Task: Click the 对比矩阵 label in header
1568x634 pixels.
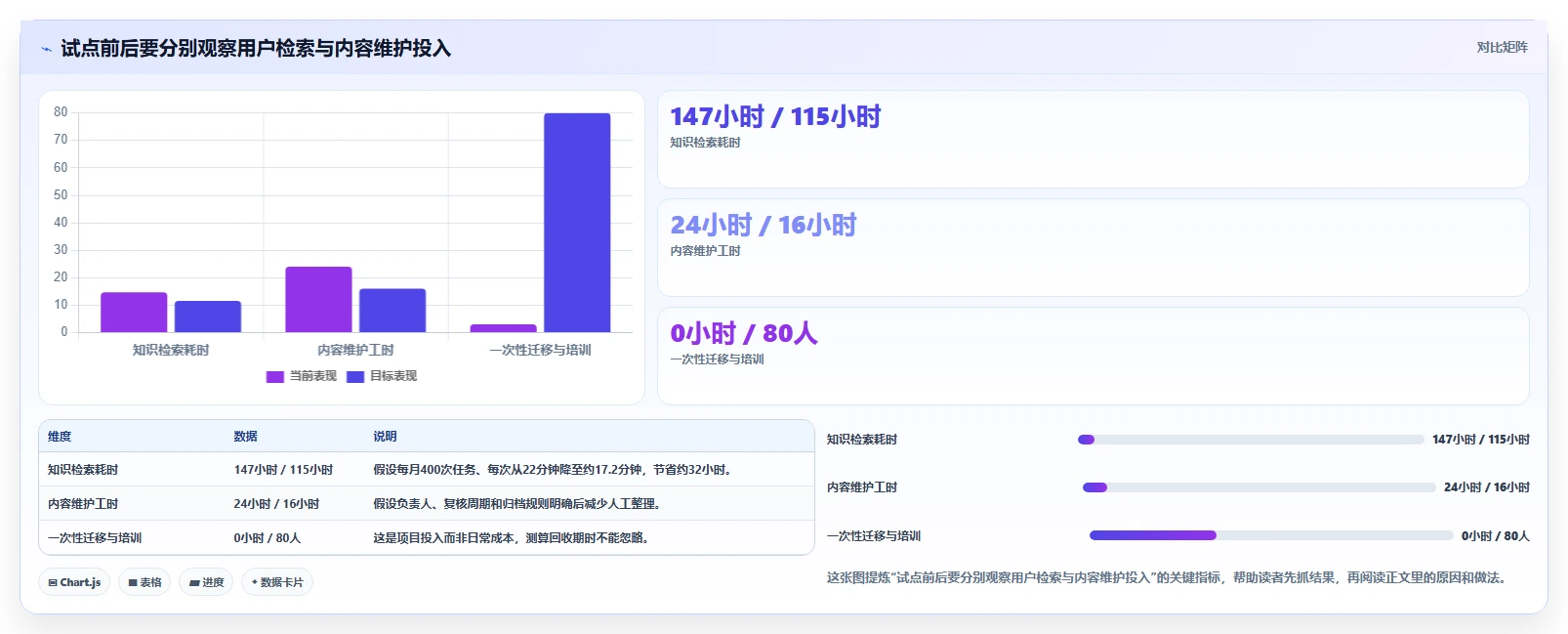Action: [x=1502, y=47]
